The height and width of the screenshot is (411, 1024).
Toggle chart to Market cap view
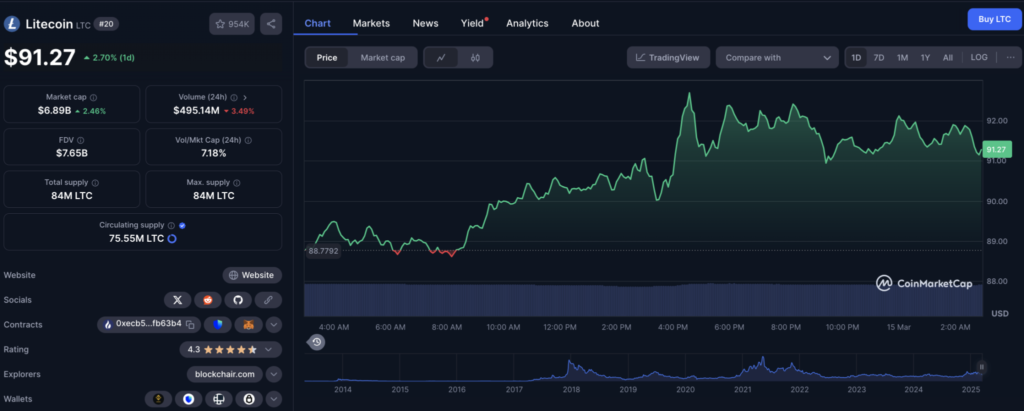coord(382,58)
